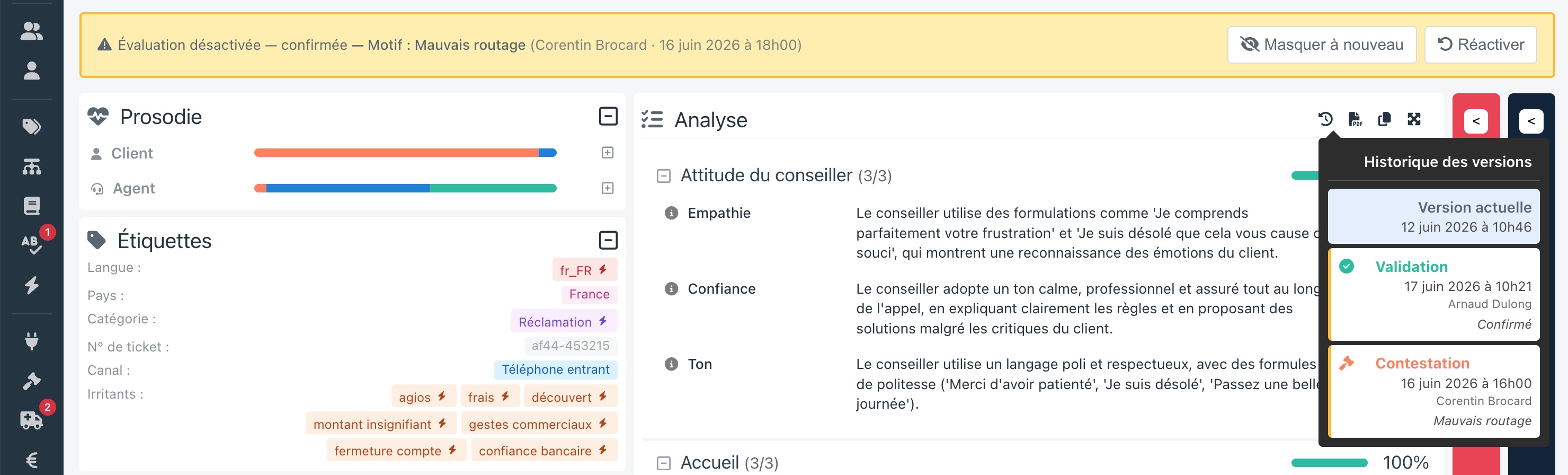This screenshot has width=1568, height=475.
Task: Click the fr_FR language tag
Action: [584, 270]
